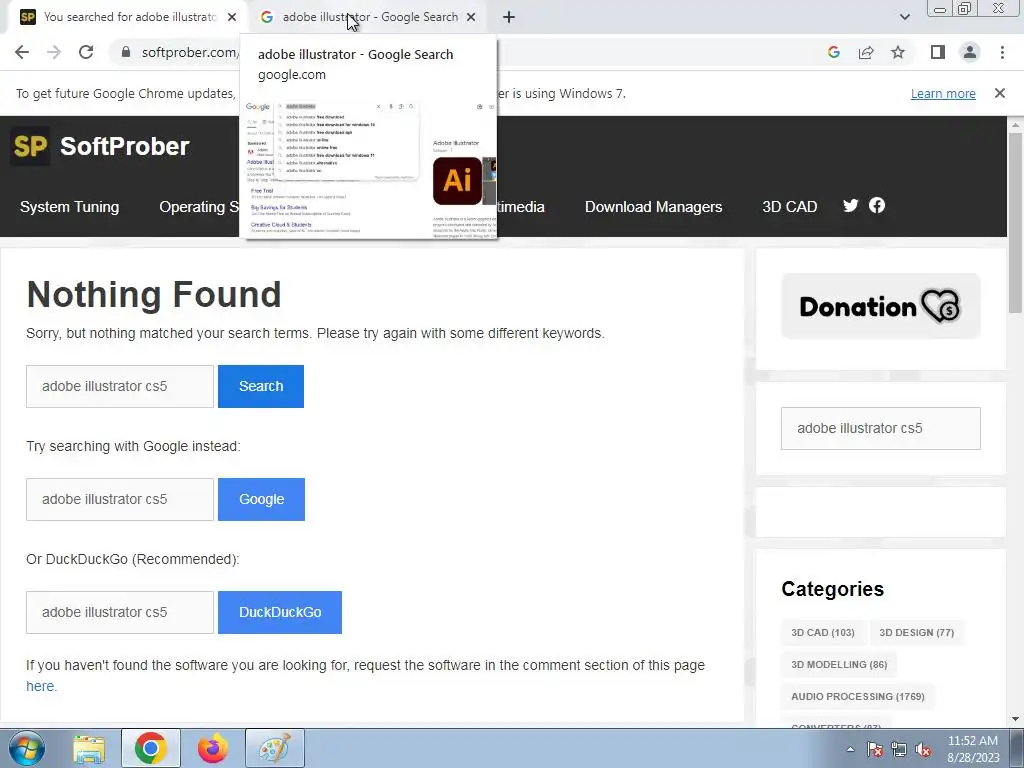The image size is (1024, 768).
Task: Click the SP SoftProber logo icon
Action: tap(30, 146)
